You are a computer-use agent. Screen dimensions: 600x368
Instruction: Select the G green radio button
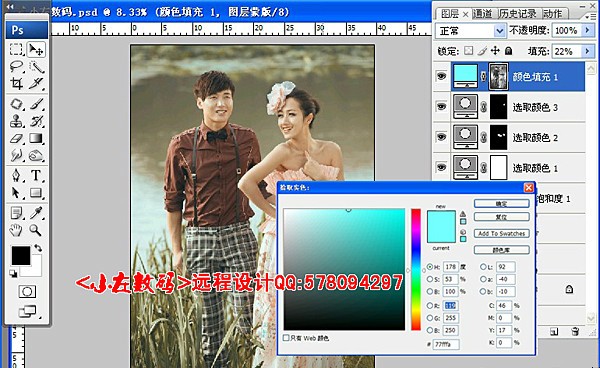click(430, 318)
